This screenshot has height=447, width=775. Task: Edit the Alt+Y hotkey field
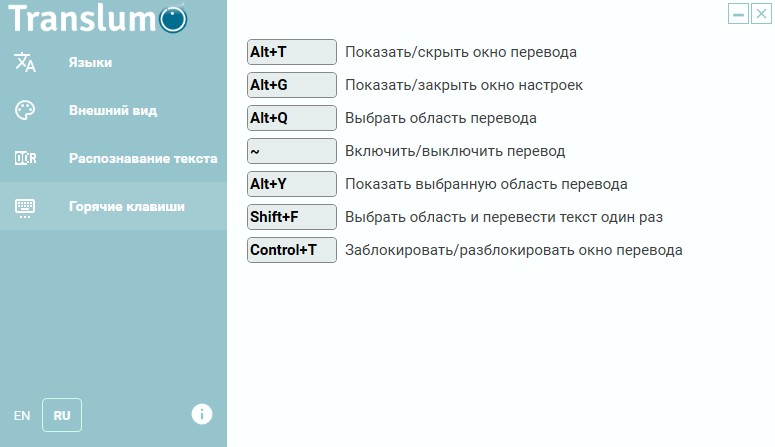[x=292, y=184]
